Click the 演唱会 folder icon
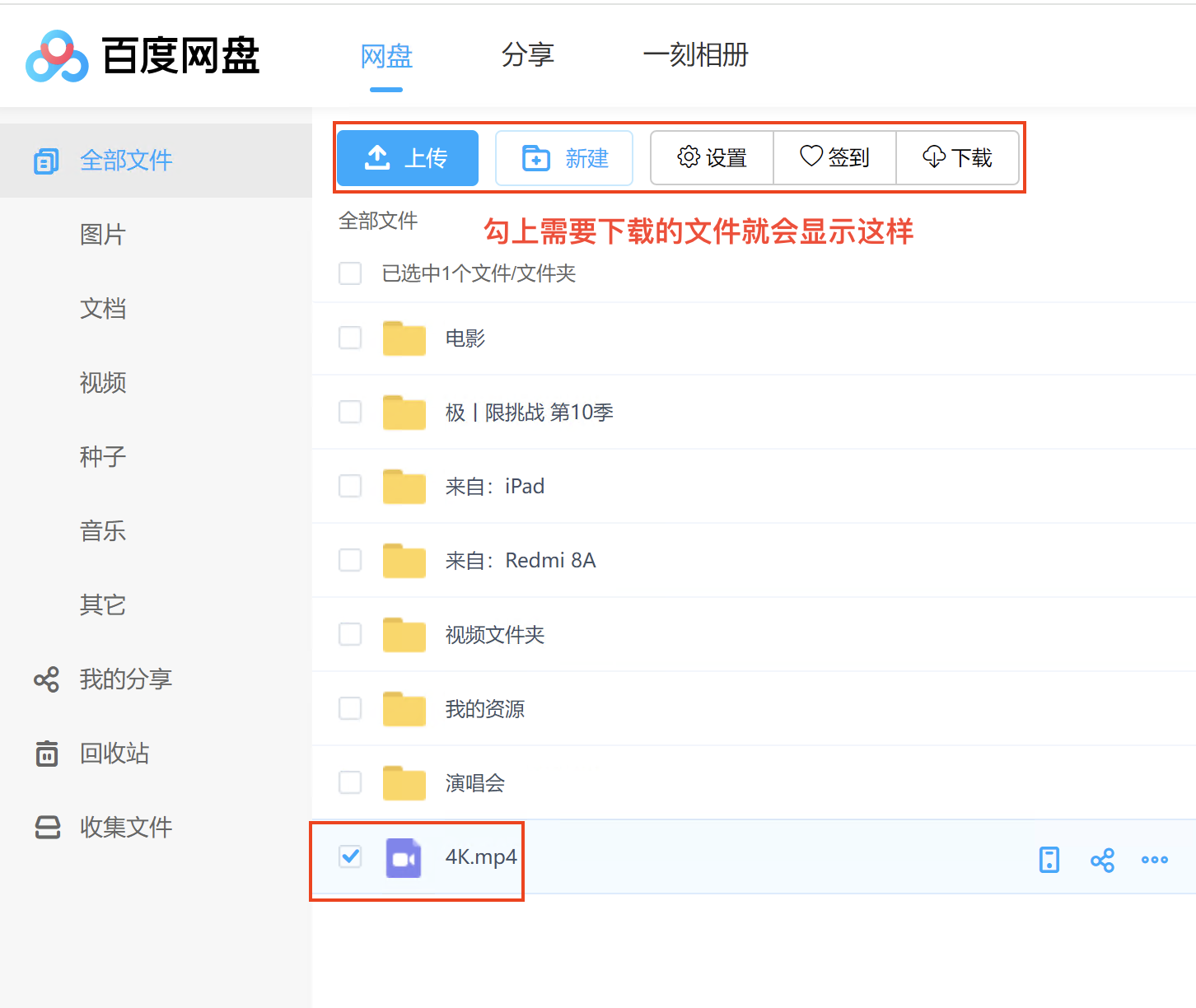Viewport: 1196px width, 1008px height. coord(404,782)
